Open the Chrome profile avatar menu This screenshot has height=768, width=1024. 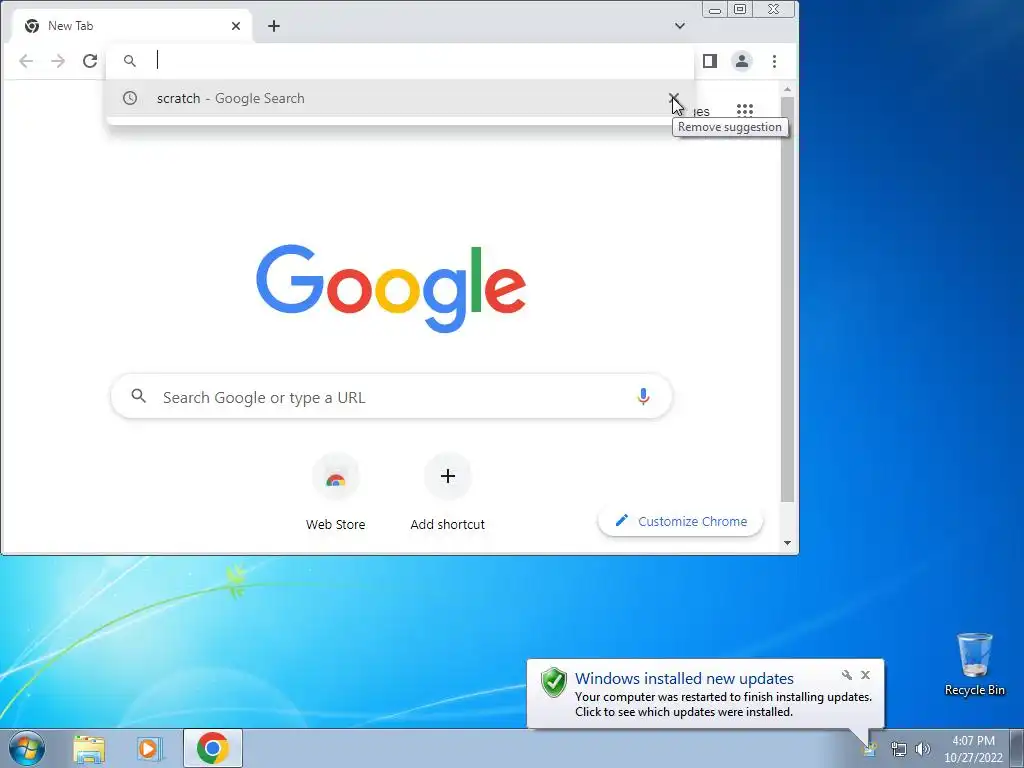point(742,61)
